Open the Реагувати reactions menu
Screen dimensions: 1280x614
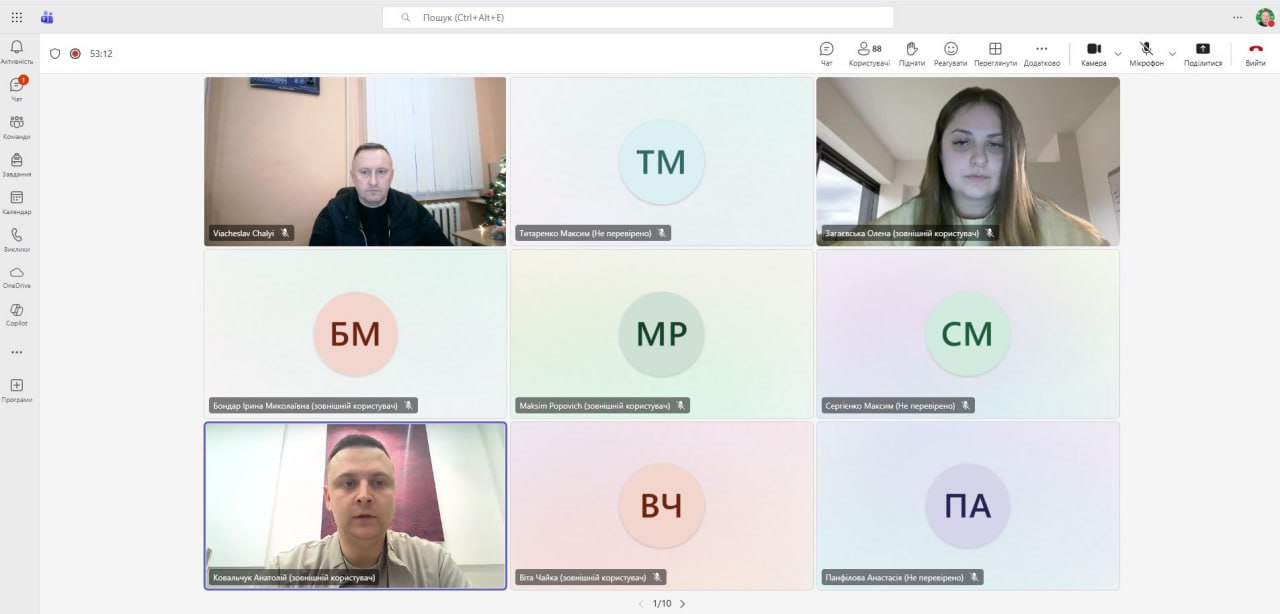coord(950,53)
